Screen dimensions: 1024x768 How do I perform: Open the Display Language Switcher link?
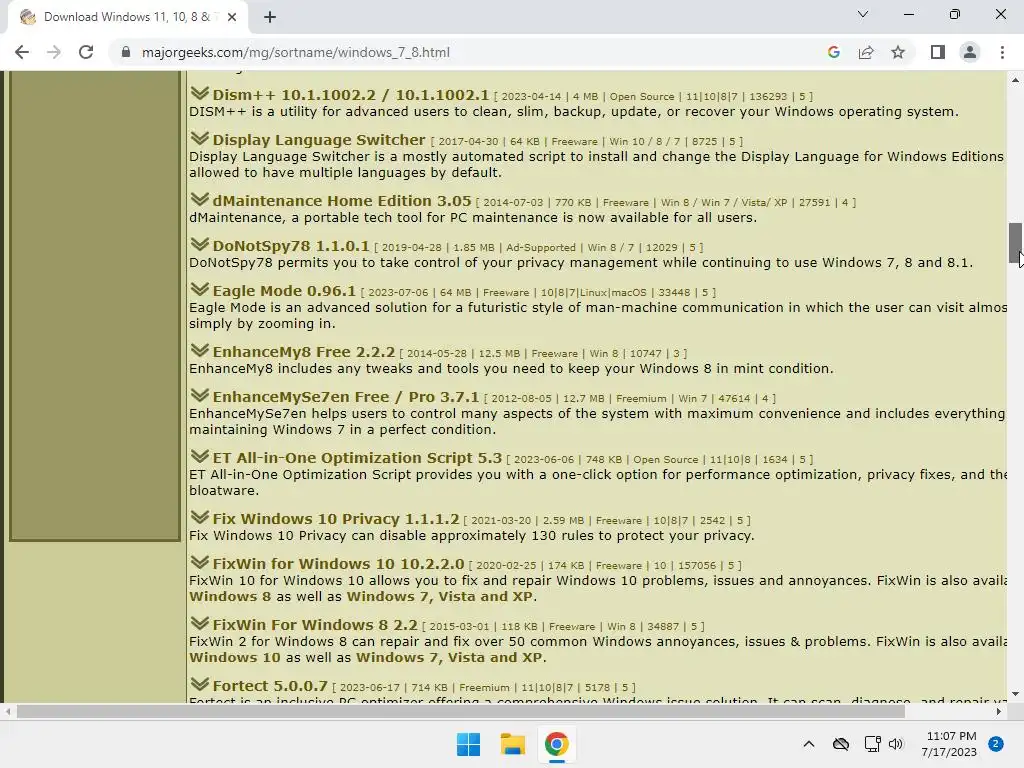pos(319,140)
